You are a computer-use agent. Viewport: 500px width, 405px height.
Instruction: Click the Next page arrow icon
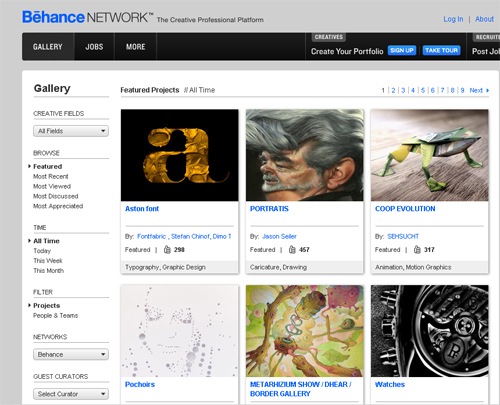(487, 90)
